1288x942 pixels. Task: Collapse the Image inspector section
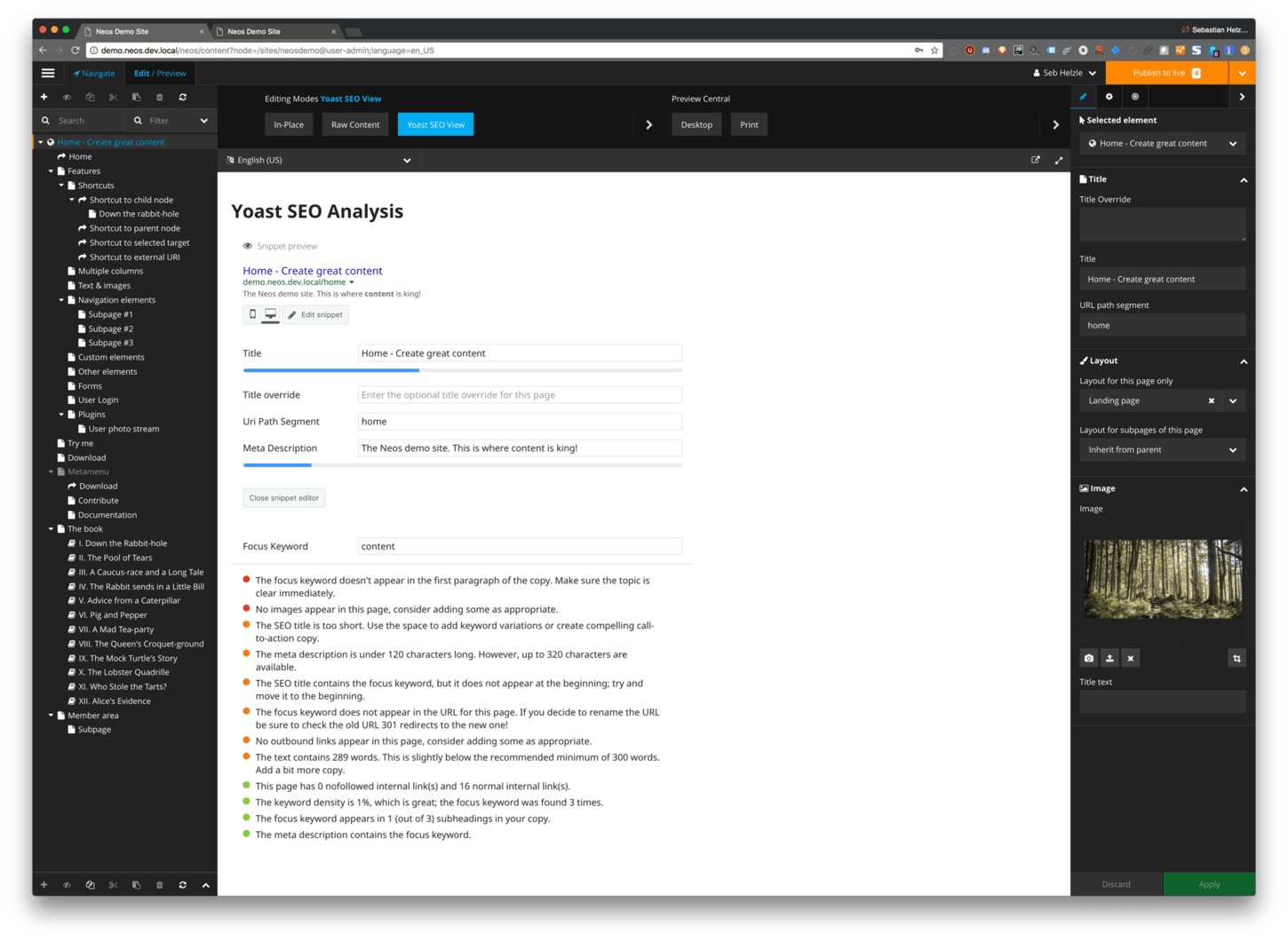(x=1244, y=489)
